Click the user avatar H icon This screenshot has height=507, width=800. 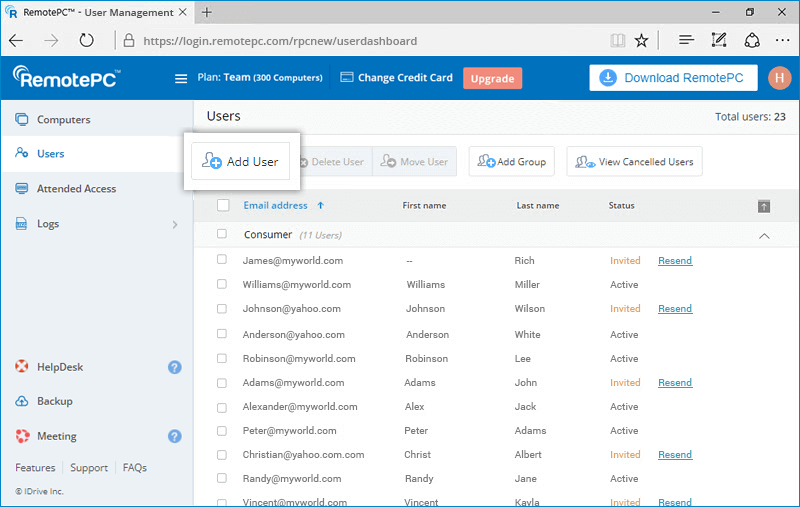[779, 78]
